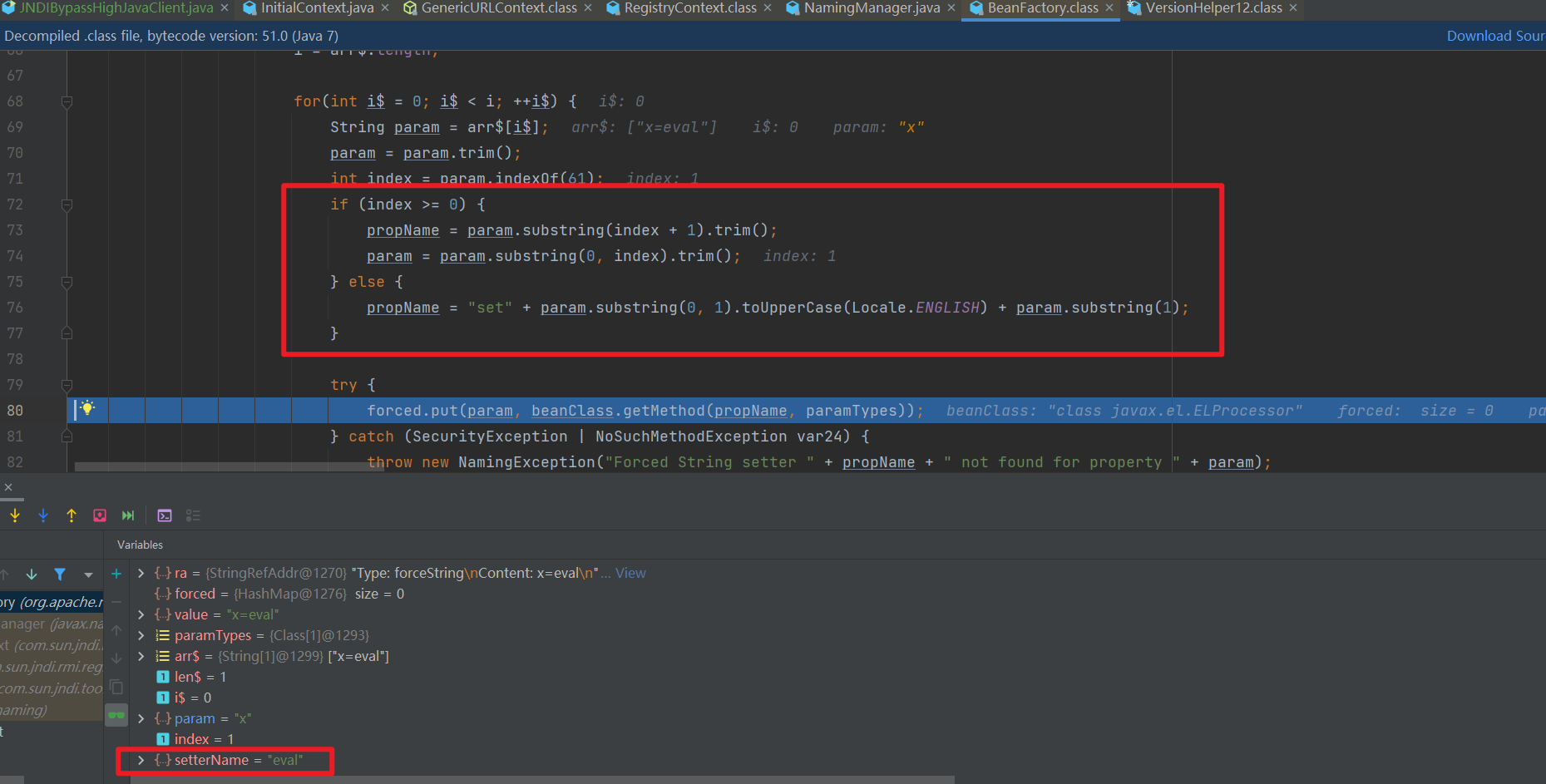Open the Evaluate Expression tool

(x=165, y=515)
